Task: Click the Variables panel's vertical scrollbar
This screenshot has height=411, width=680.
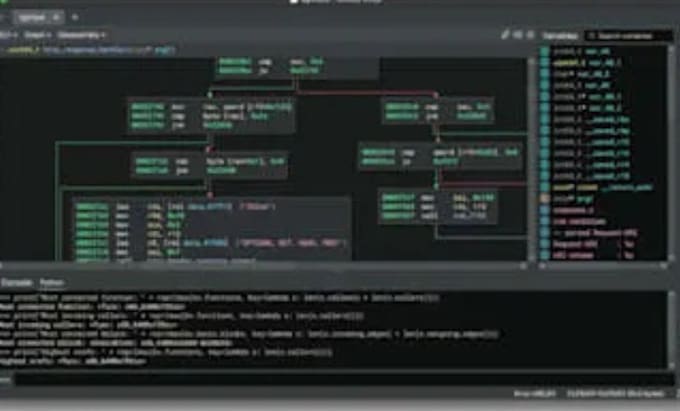Action: (x=671, y=152)
